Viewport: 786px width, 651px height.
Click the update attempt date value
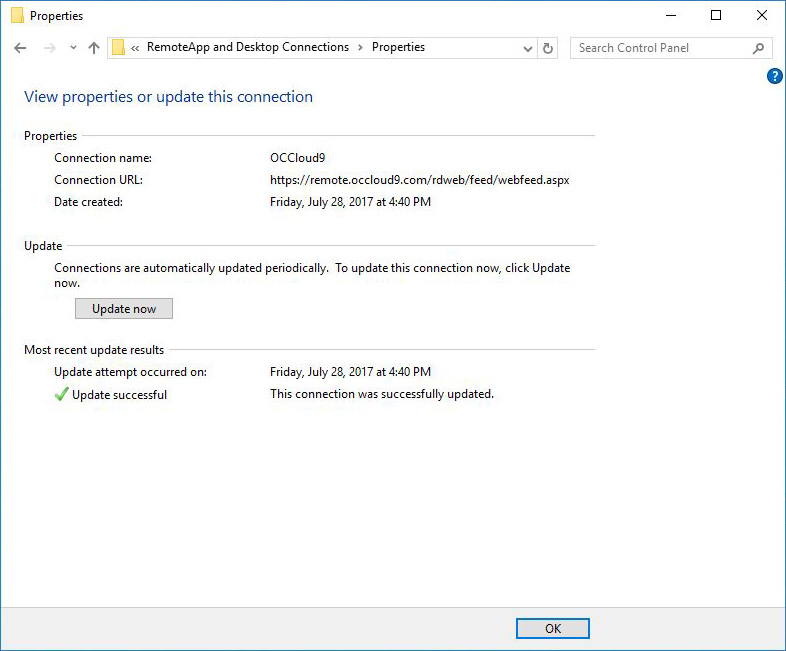(350, 372)
